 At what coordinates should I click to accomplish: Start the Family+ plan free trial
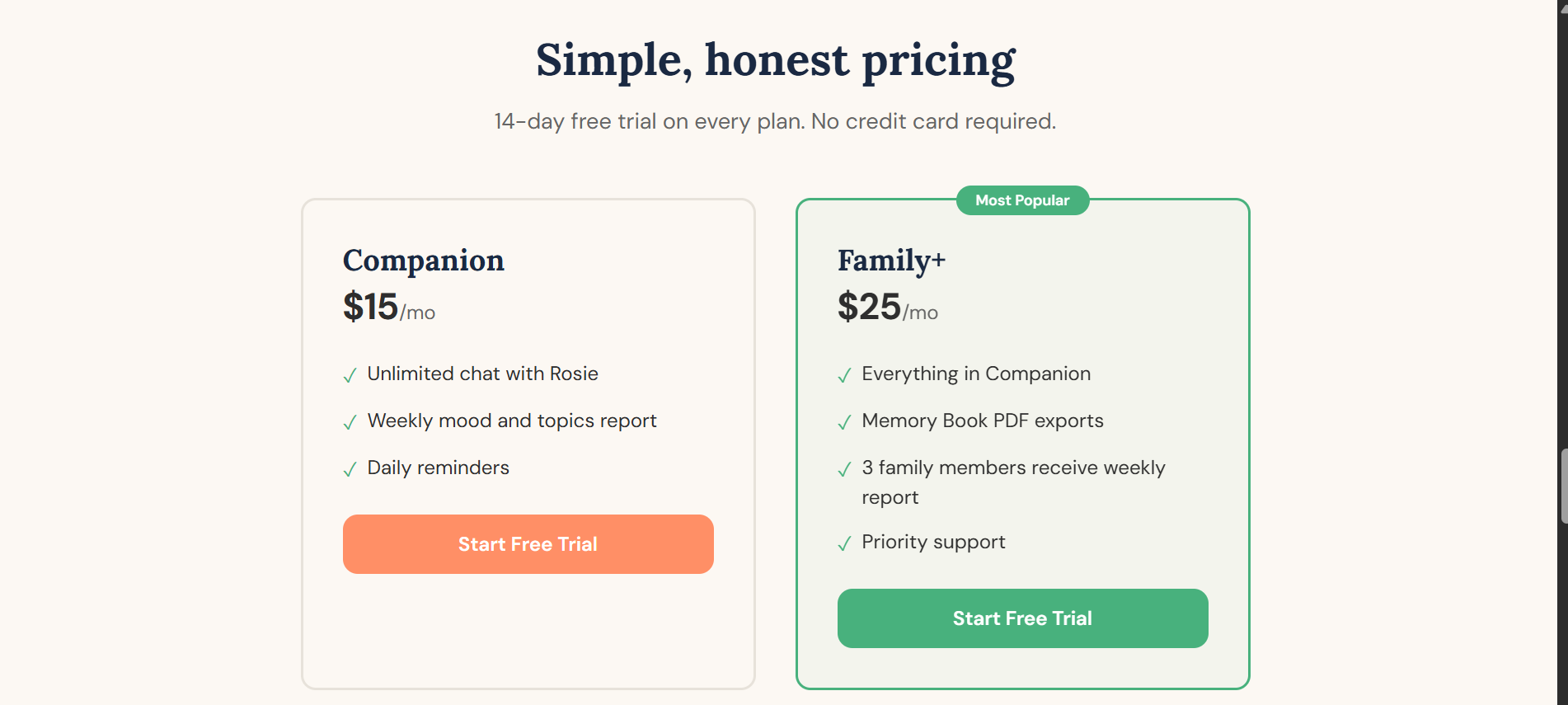coord(1022,618)
